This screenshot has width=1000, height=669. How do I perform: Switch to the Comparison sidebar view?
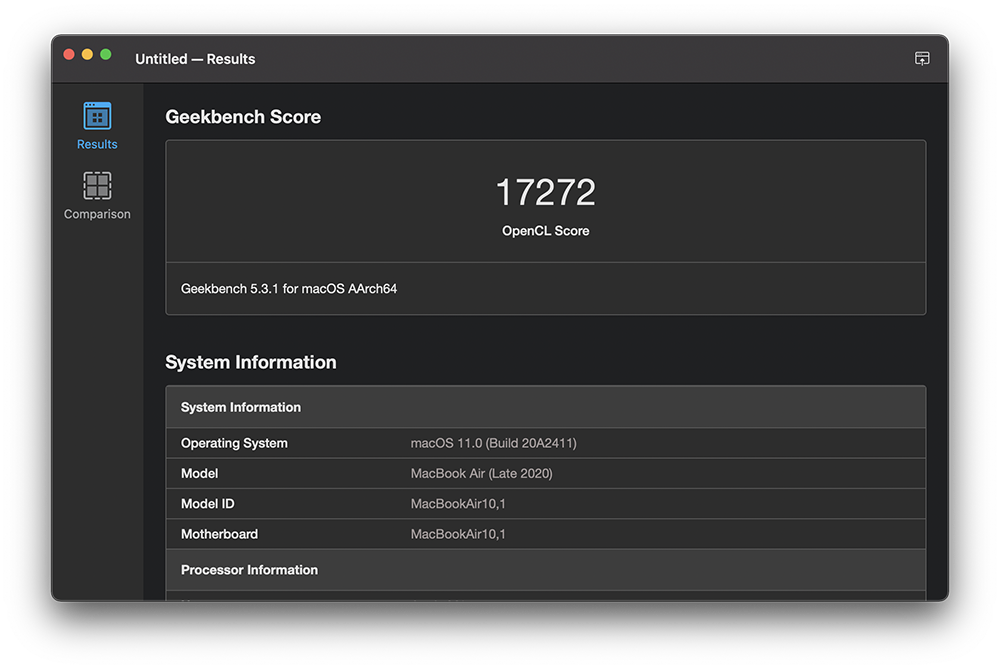pos(97,196)
